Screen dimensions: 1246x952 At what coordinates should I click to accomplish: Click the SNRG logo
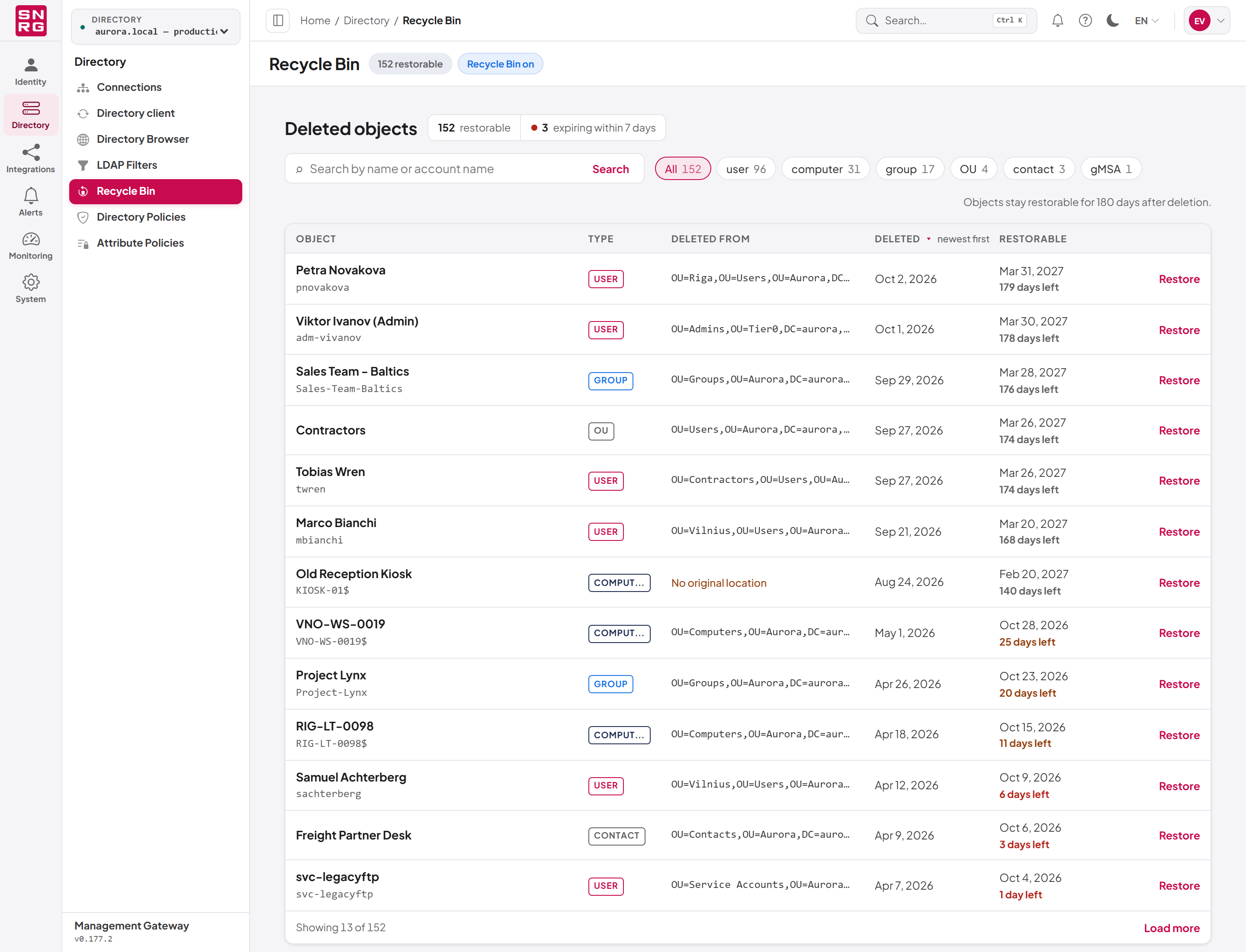point(31,20)
